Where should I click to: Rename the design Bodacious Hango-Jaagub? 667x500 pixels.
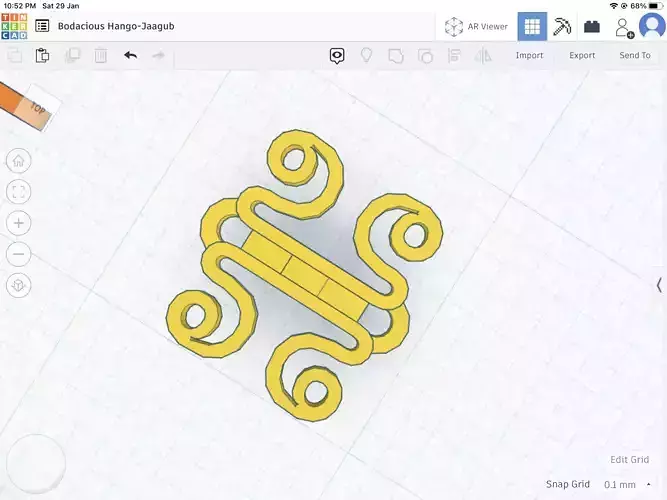[x=116, y=26]
